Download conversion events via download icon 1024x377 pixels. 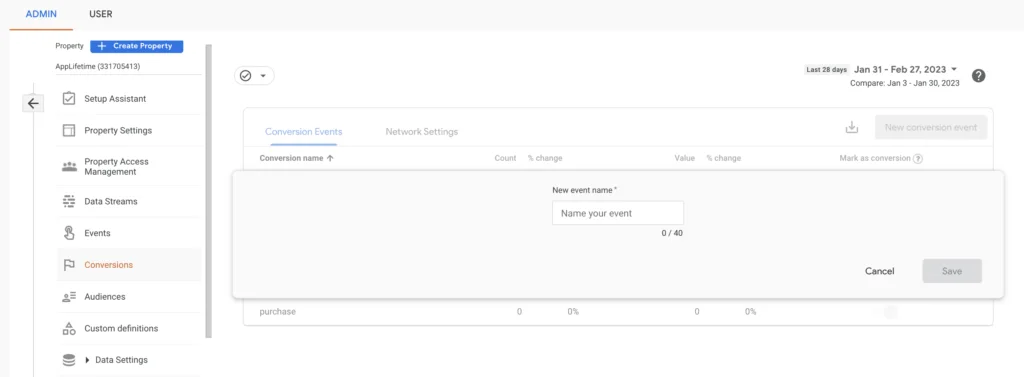852,127
